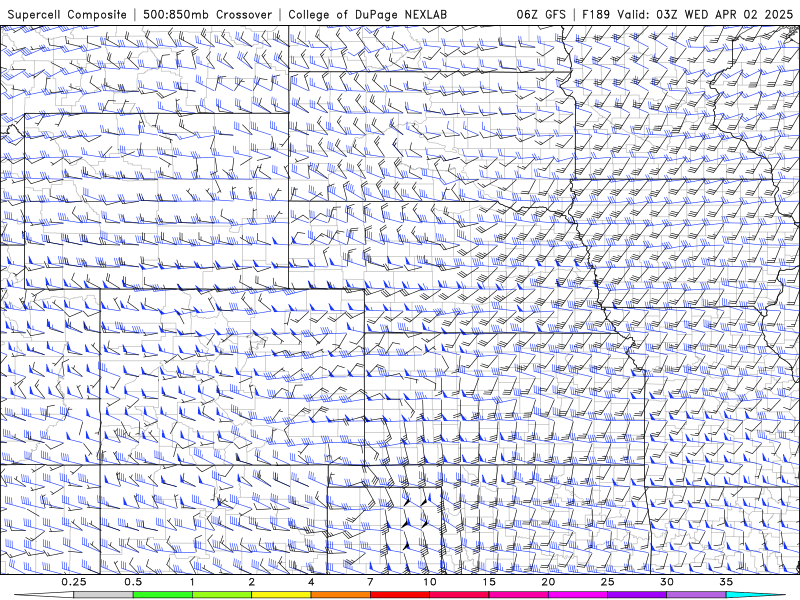Click legend value 30
This screenshot has width=800, height=600.
click(666, 582)
